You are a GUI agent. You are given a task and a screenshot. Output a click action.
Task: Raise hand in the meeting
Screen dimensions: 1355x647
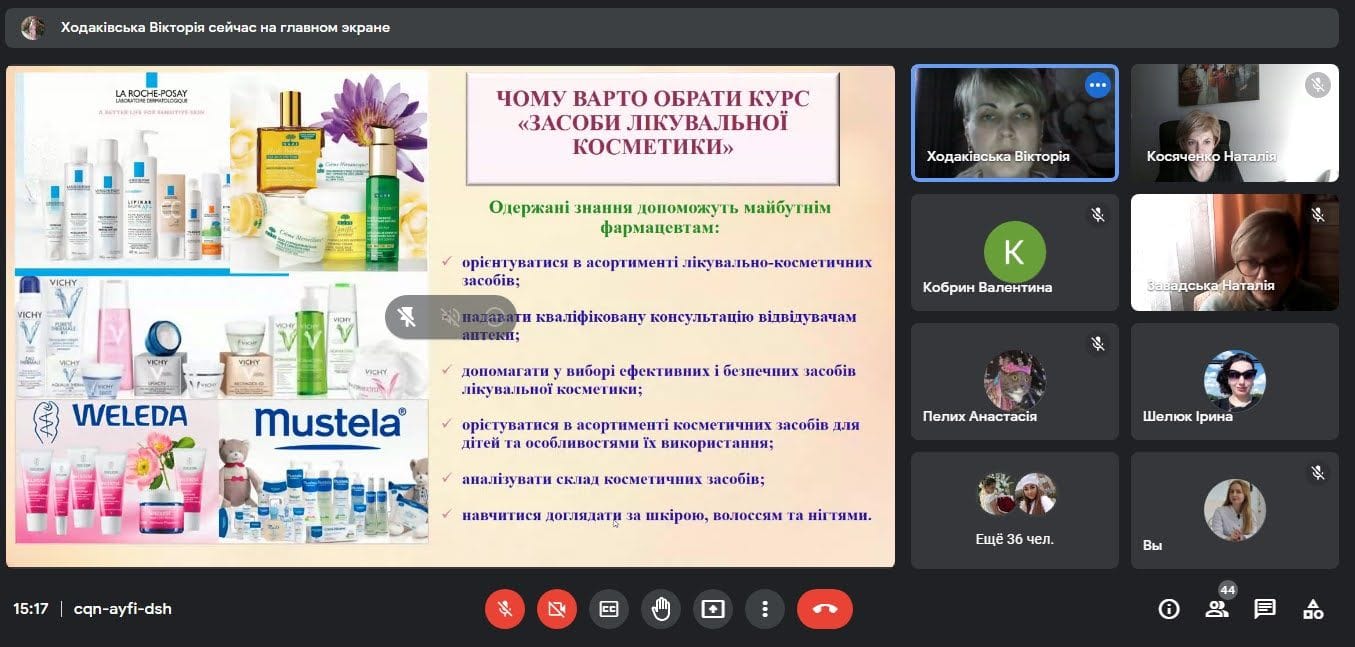[x=661, y=608]
